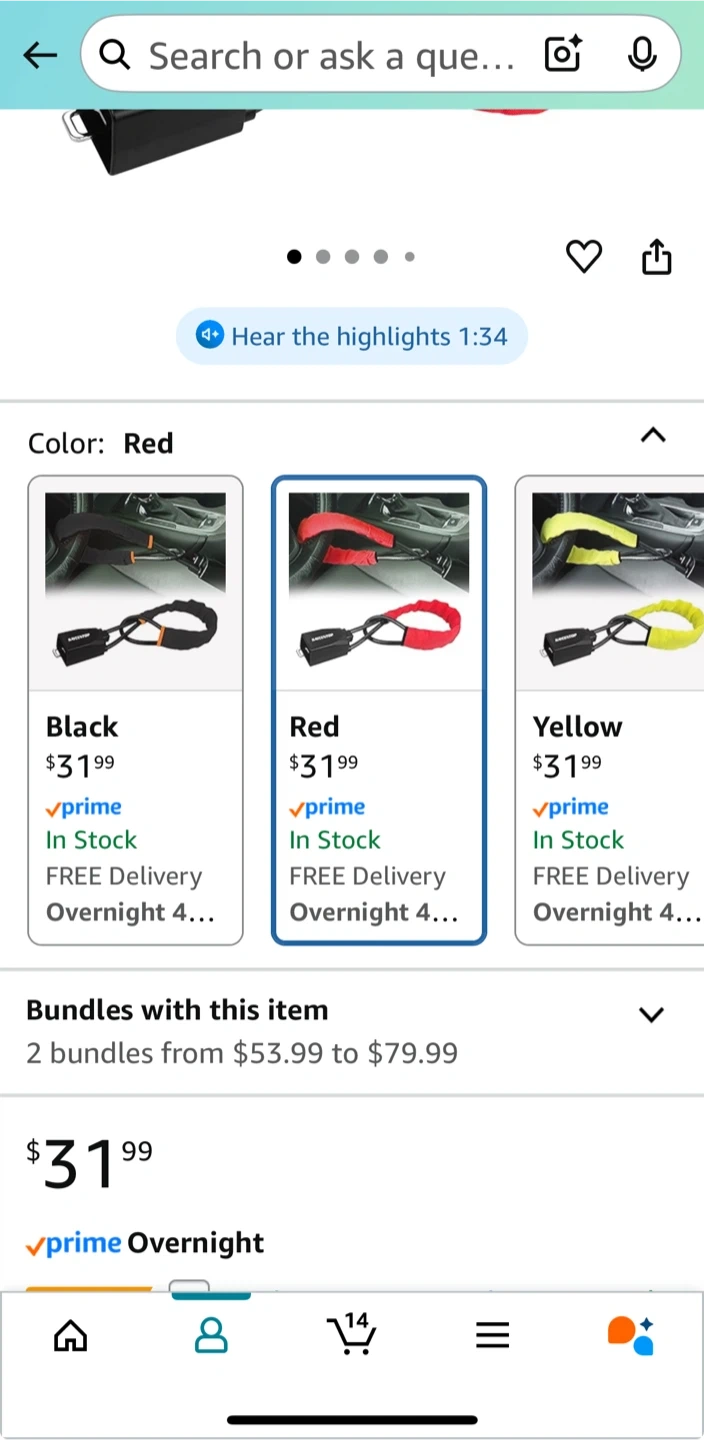Viewport: 704px width, 1440px height.
Task: Open the shopping cart with 14 items
Action: tap(351, 1335)
